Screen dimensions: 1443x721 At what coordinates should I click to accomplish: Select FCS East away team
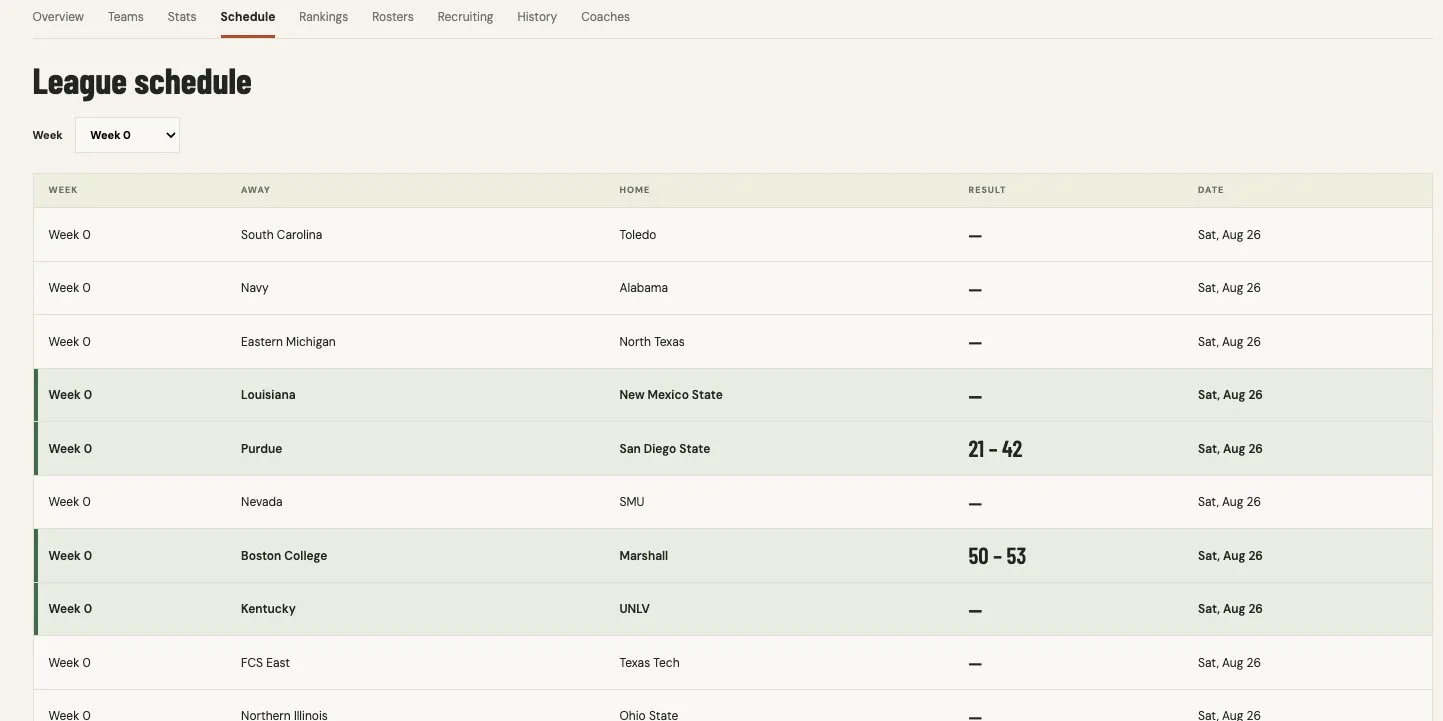[265, 663]
